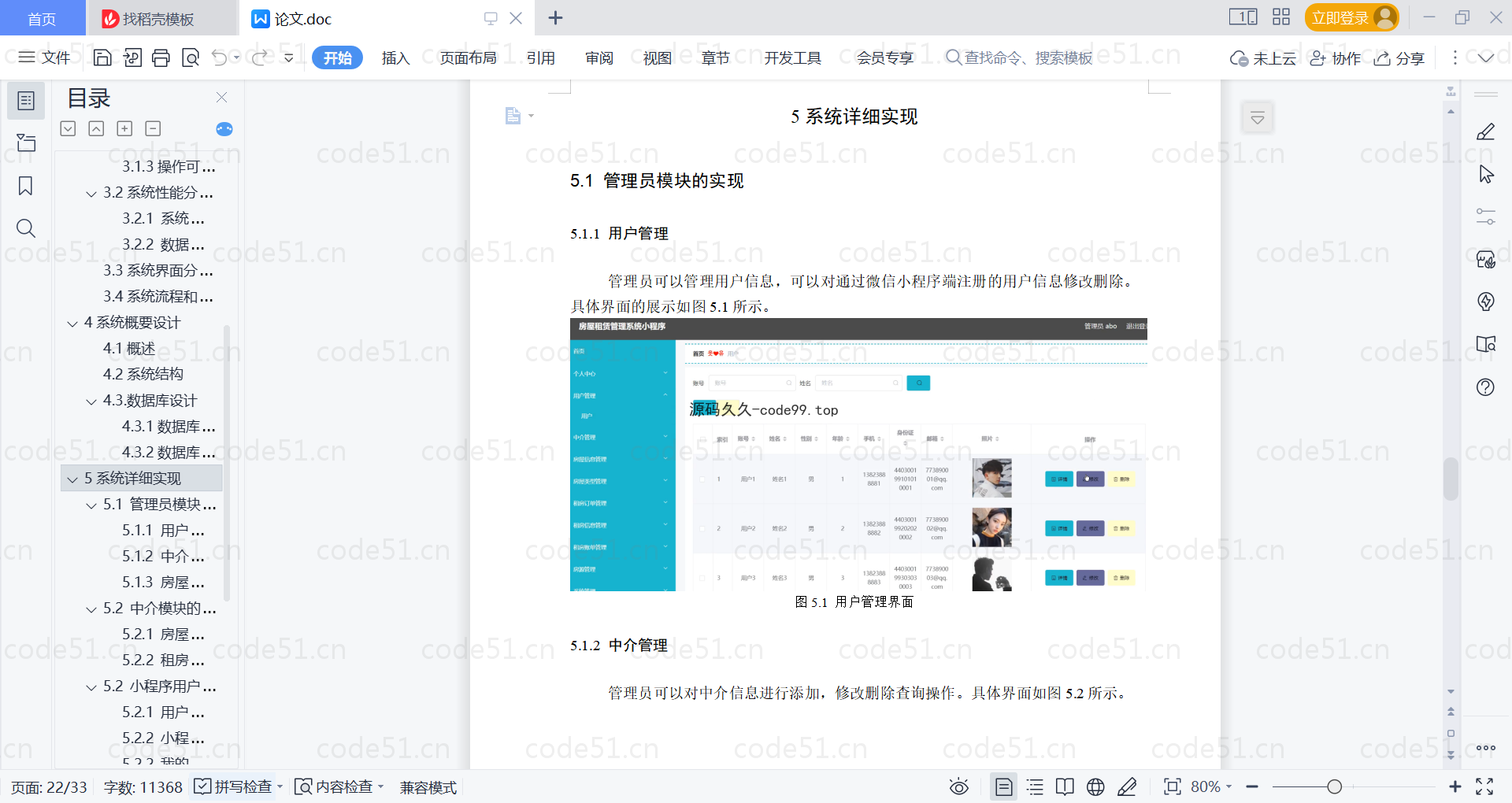Viewport: 1512px width, 803px height.
Task: Switch to reading layout book icon
Action: pos(1065,786)
